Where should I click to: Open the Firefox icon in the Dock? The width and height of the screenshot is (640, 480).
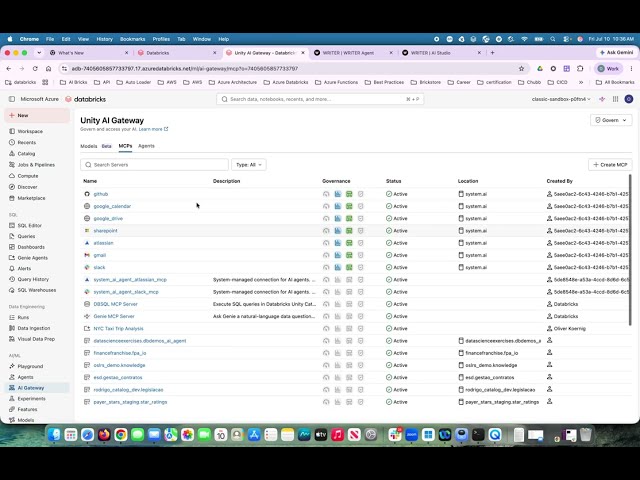point(104,435)
